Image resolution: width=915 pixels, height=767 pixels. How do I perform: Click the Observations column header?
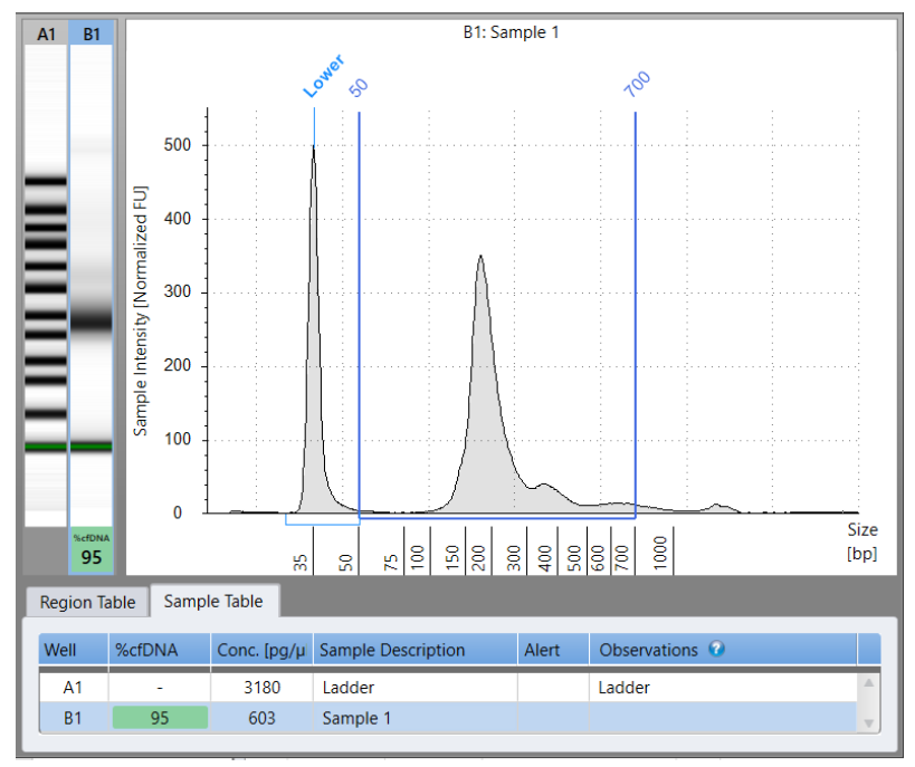click(723, 650)
